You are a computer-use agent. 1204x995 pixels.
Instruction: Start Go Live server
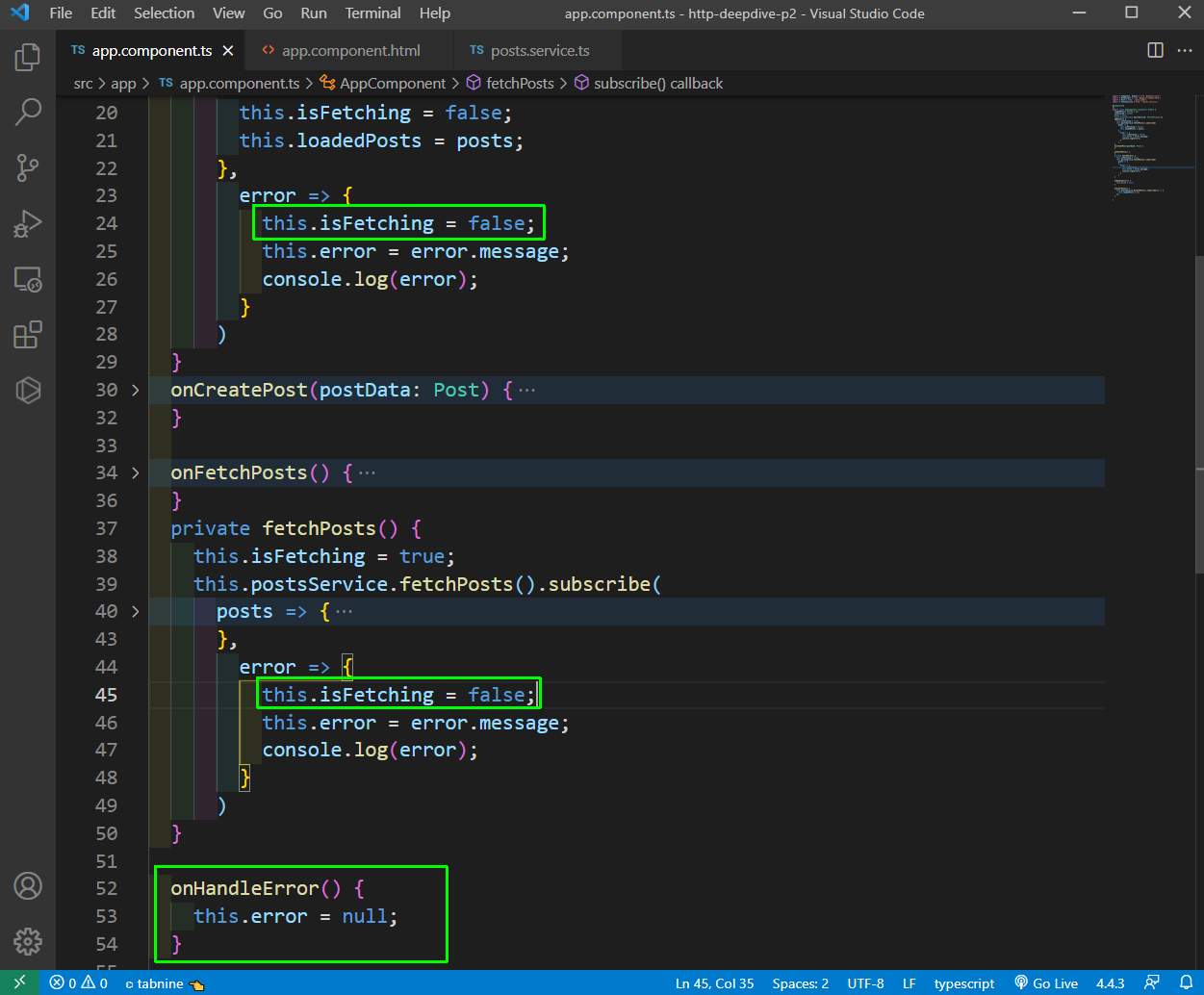click(1045, 983)
